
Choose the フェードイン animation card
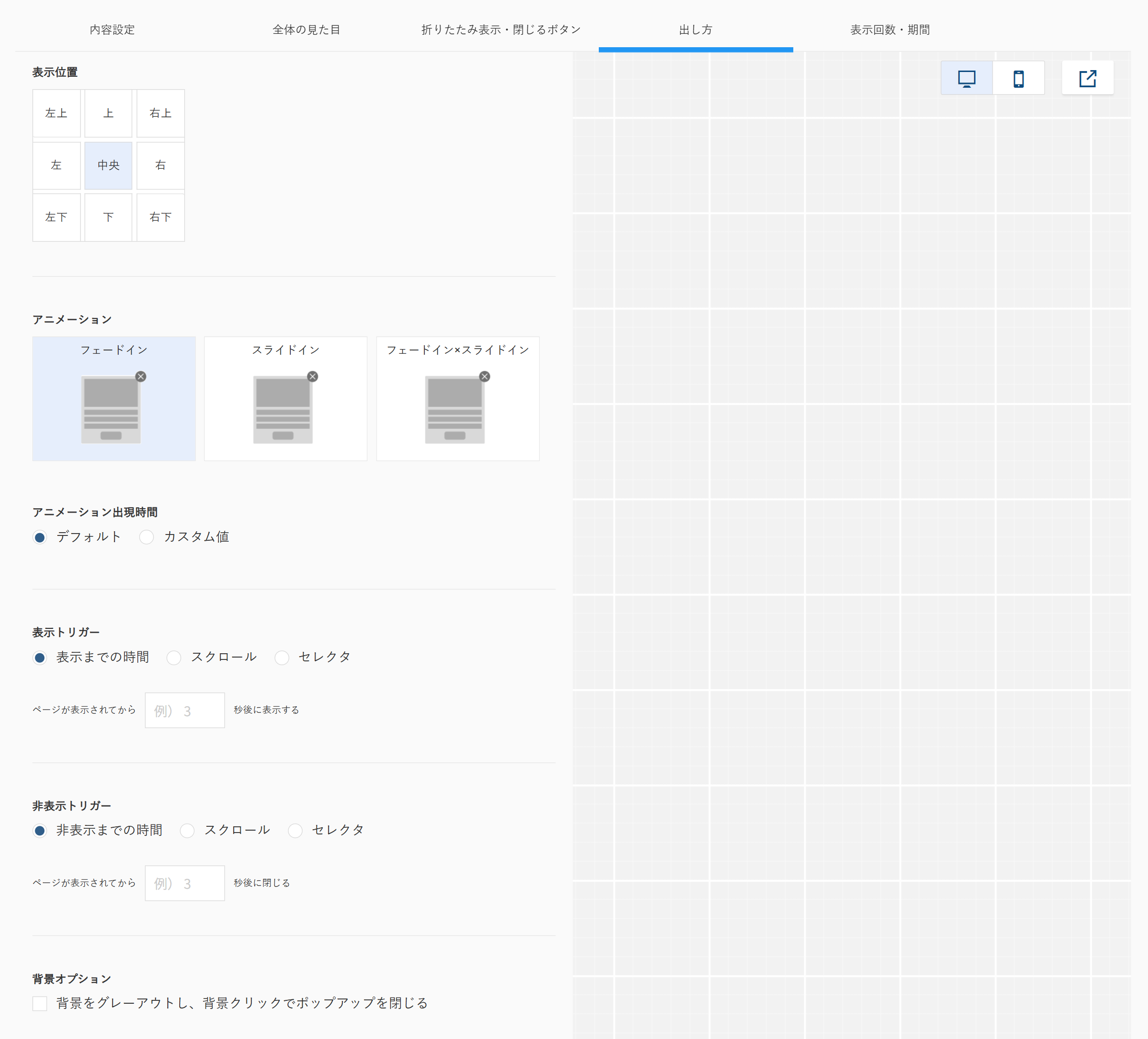pos(114,398)
